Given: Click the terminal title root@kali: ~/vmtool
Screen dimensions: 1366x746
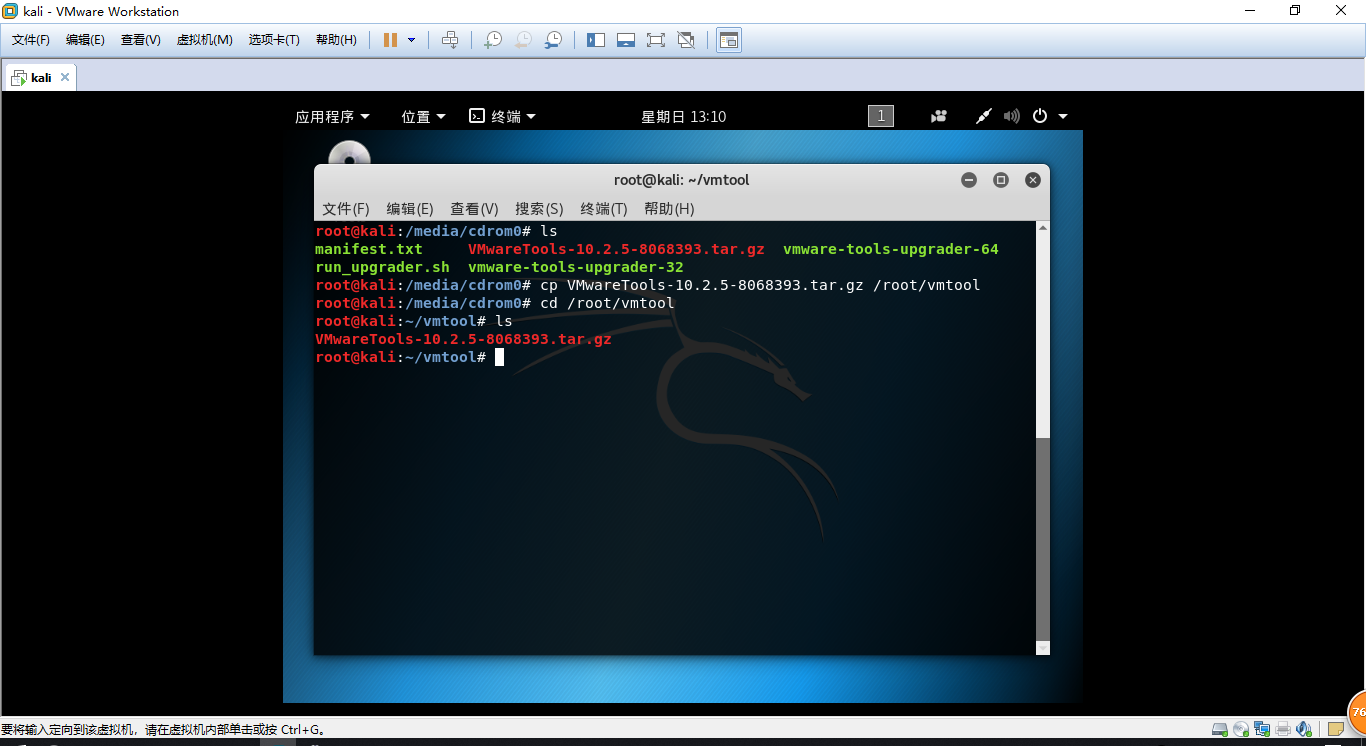Looking at the screenshot, I should pos(681,180).
